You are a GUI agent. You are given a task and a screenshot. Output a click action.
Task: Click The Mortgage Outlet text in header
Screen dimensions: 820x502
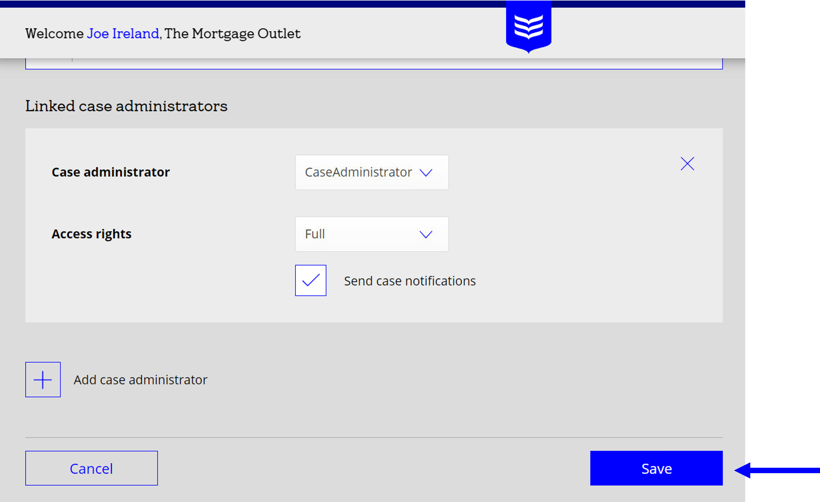point(232,33)
